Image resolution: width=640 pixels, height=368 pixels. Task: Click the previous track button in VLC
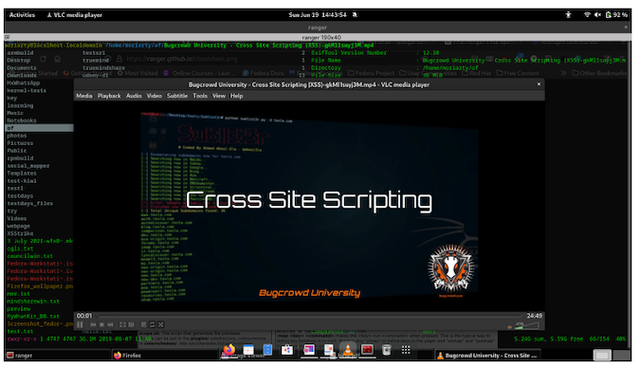pos(93,325)
